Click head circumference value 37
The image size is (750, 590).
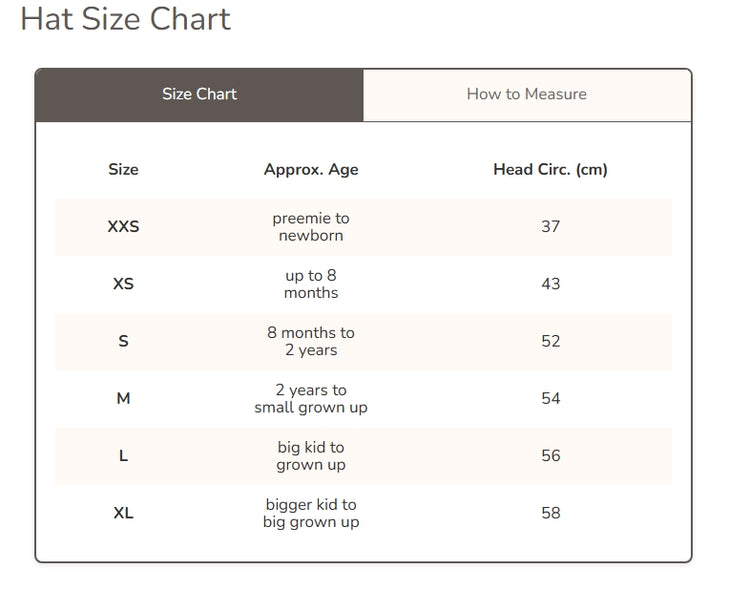point(550,227)
